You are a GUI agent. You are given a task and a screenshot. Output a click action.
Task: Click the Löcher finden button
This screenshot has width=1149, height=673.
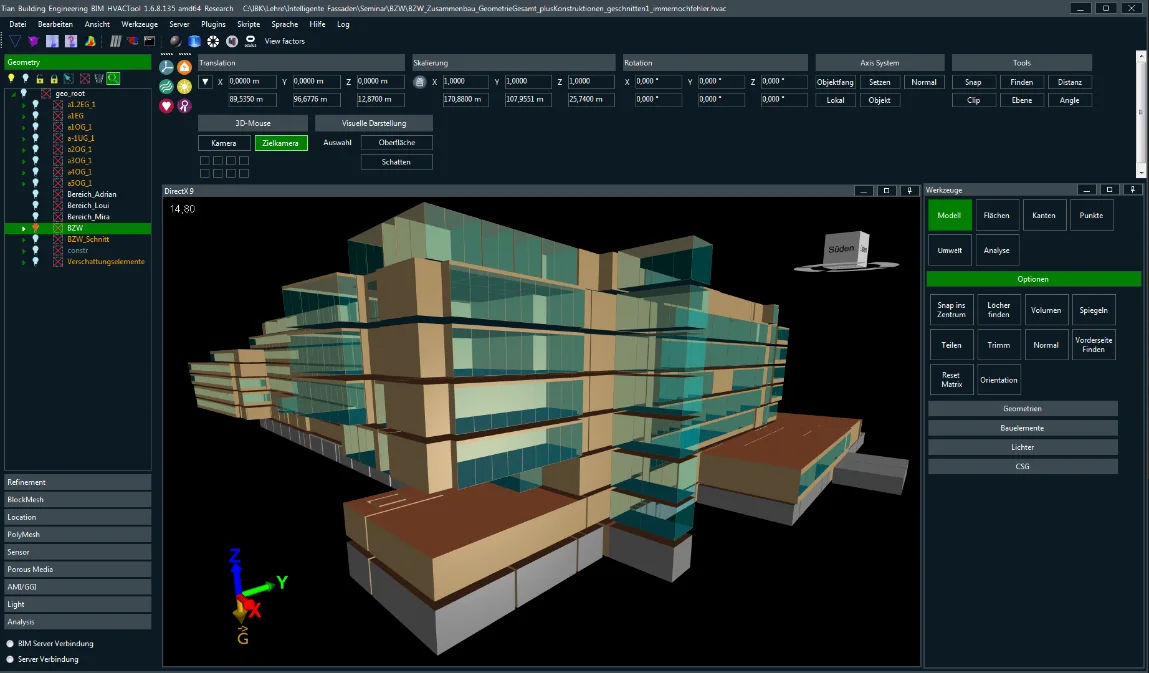tap(998, 310)
